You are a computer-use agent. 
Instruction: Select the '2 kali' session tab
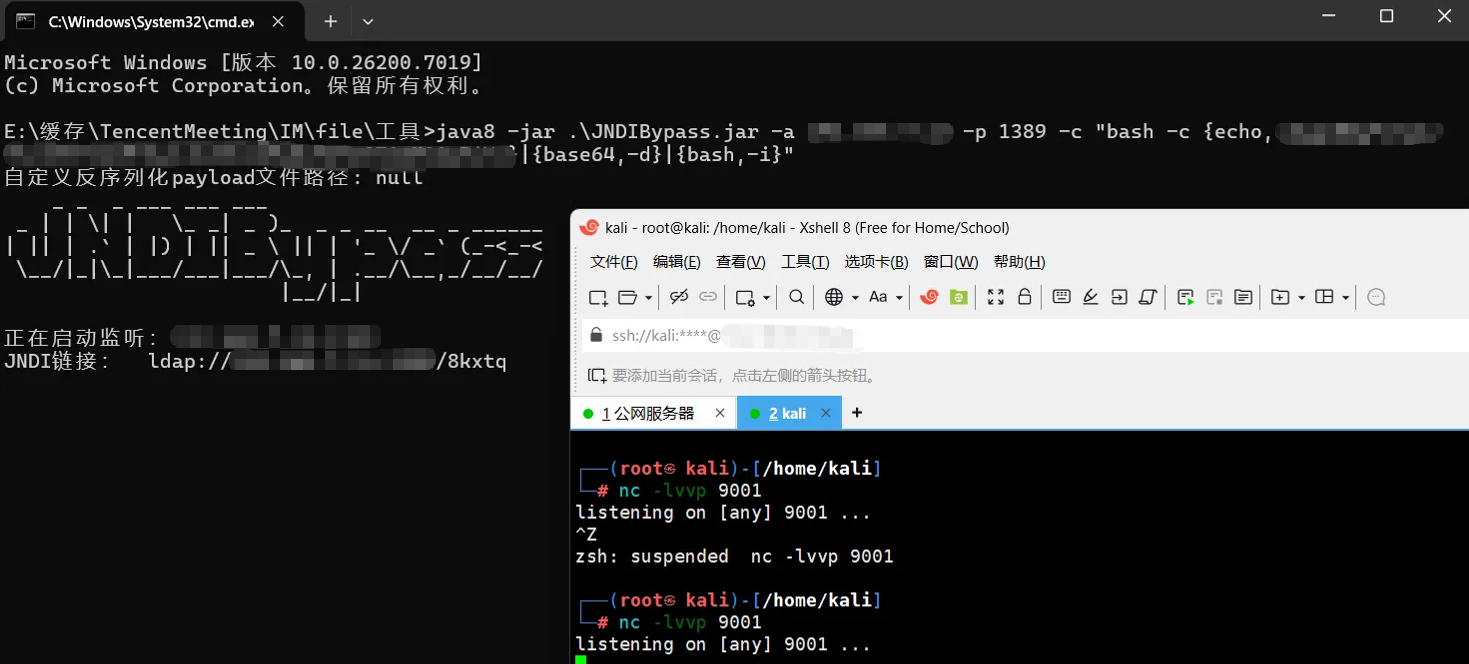pos(789,413)
